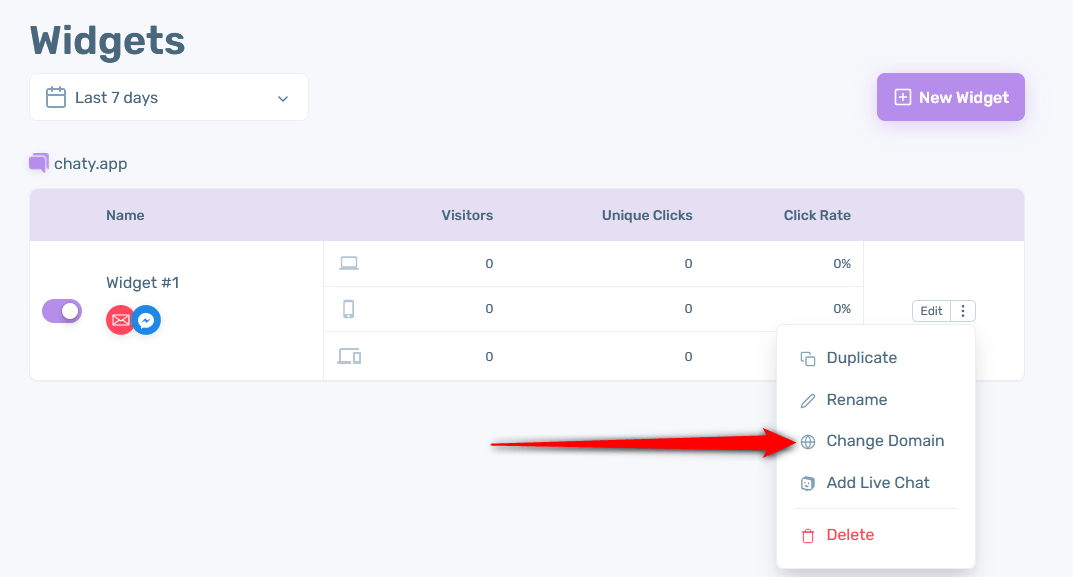Select Add Live Chat menu option
Screen dimensions: 1073x577
[x=876, y=483]
